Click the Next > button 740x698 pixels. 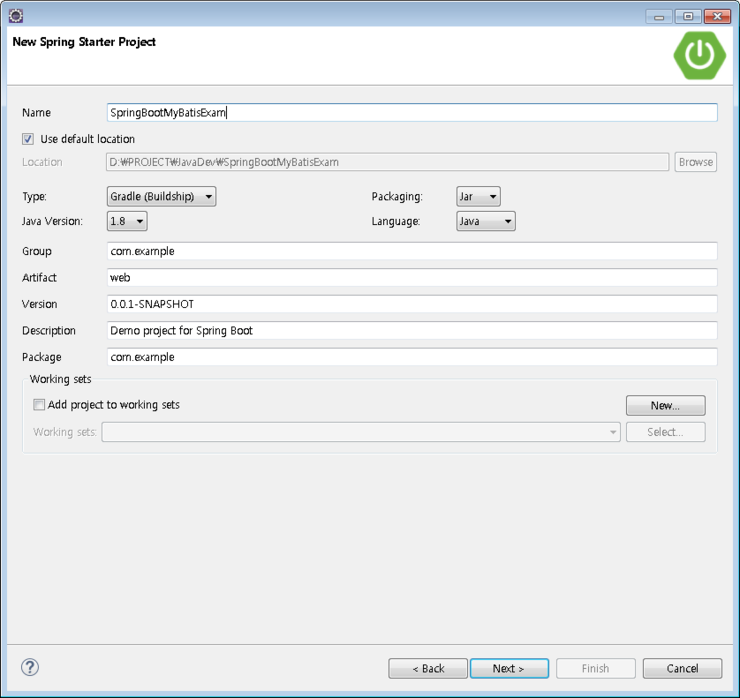(509, 668)
